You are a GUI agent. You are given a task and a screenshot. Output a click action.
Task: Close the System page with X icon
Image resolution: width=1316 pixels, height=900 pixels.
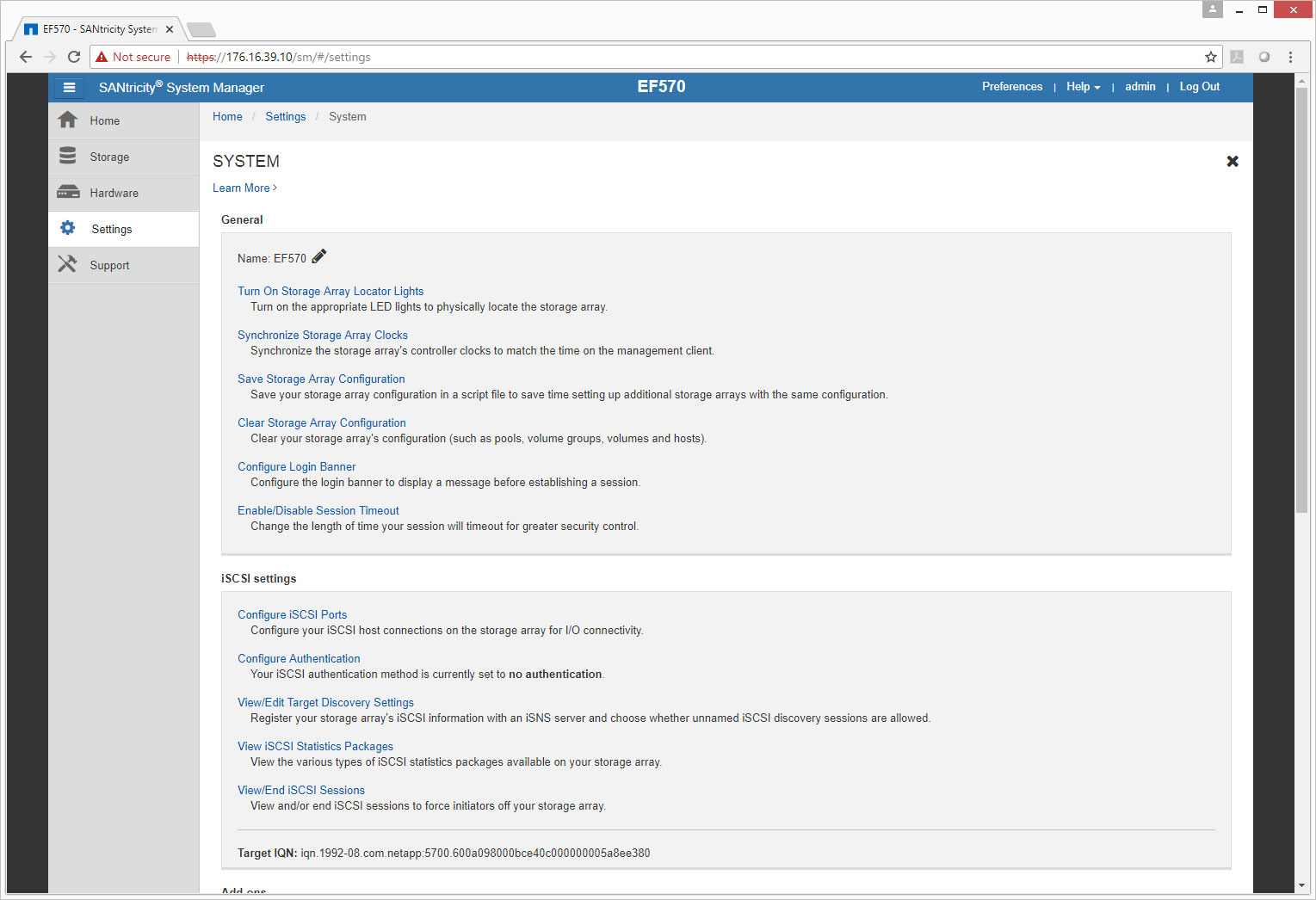(1232, 161)
